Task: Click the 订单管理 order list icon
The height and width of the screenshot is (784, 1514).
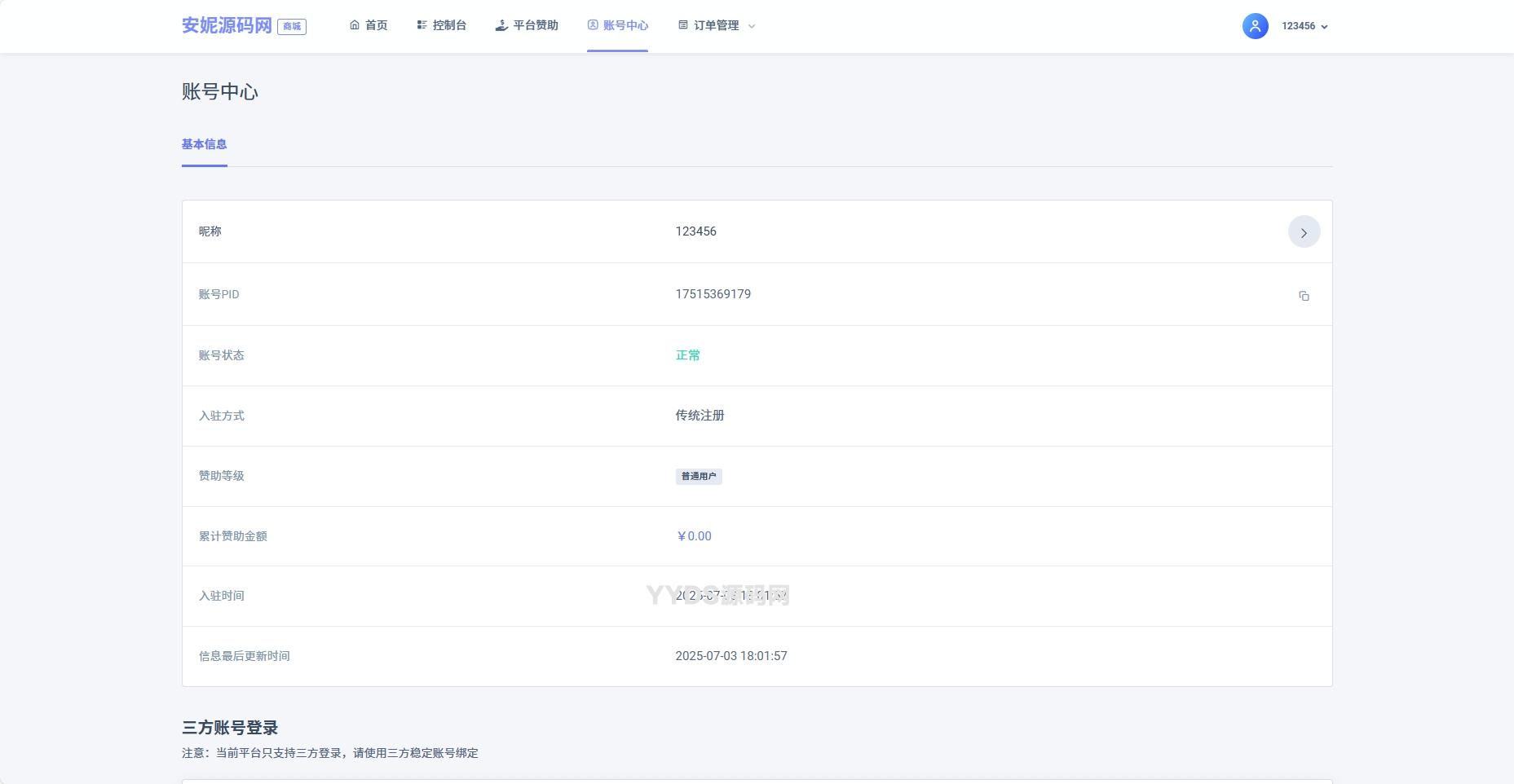Action: (x=682, y=24)
